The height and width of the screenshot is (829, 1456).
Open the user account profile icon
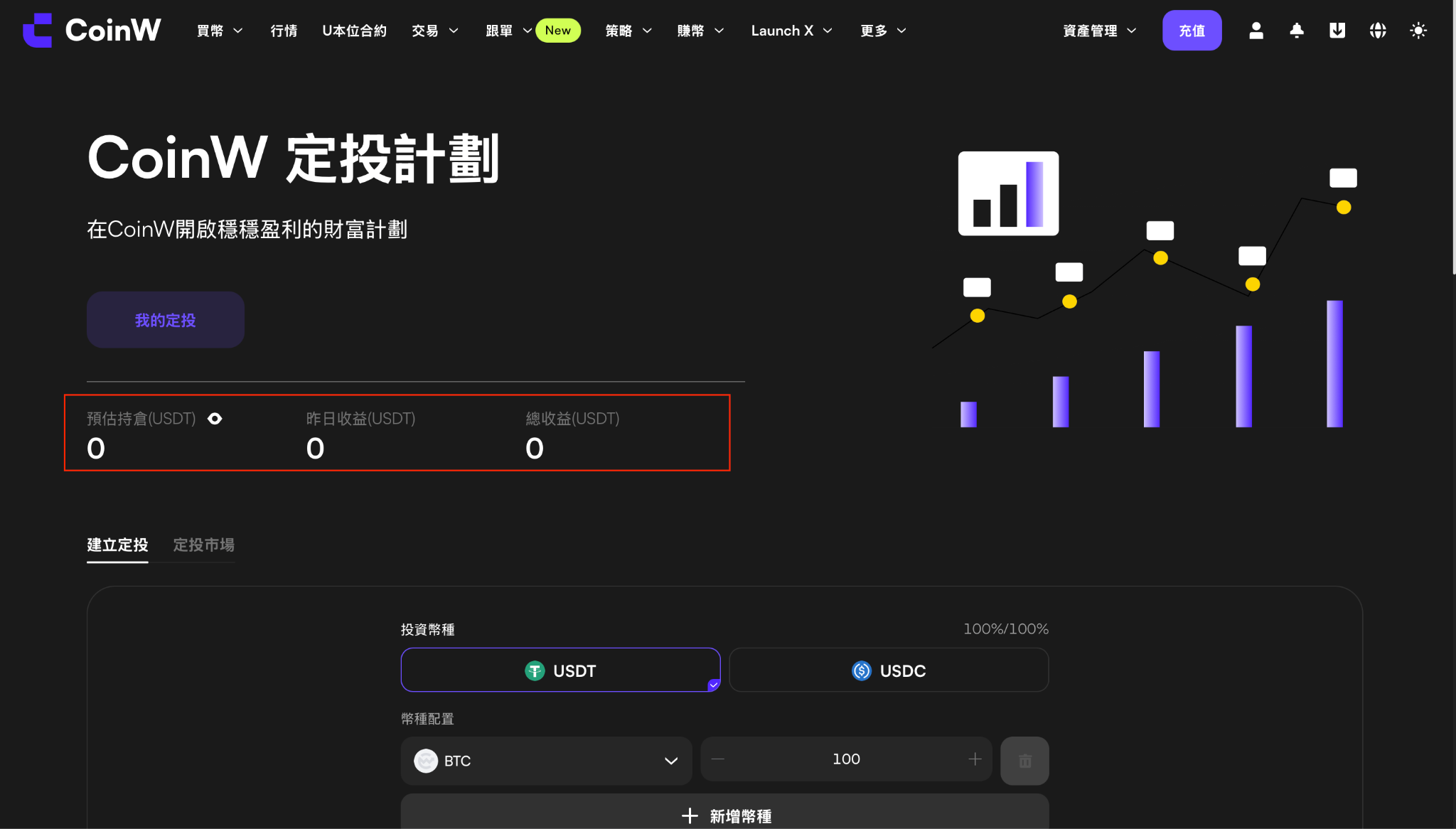pyautogui.click(x=1256, y=31)
